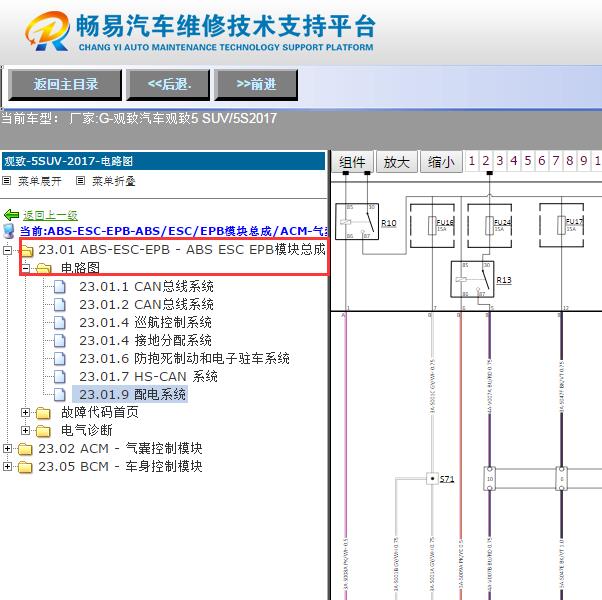Screen dimensions: 602x600
Task: Go to diagram page 8
Action: (x=570, y=160)
